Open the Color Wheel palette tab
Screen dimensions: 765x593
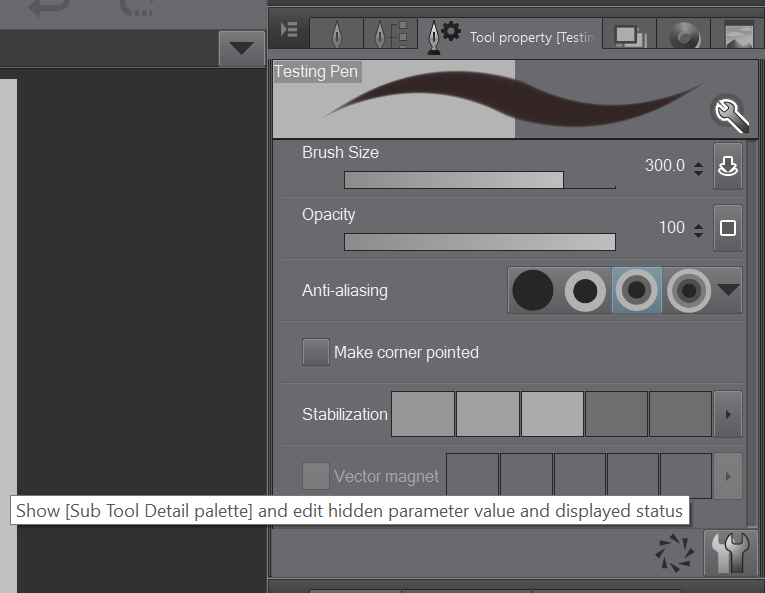pos(684,34)
